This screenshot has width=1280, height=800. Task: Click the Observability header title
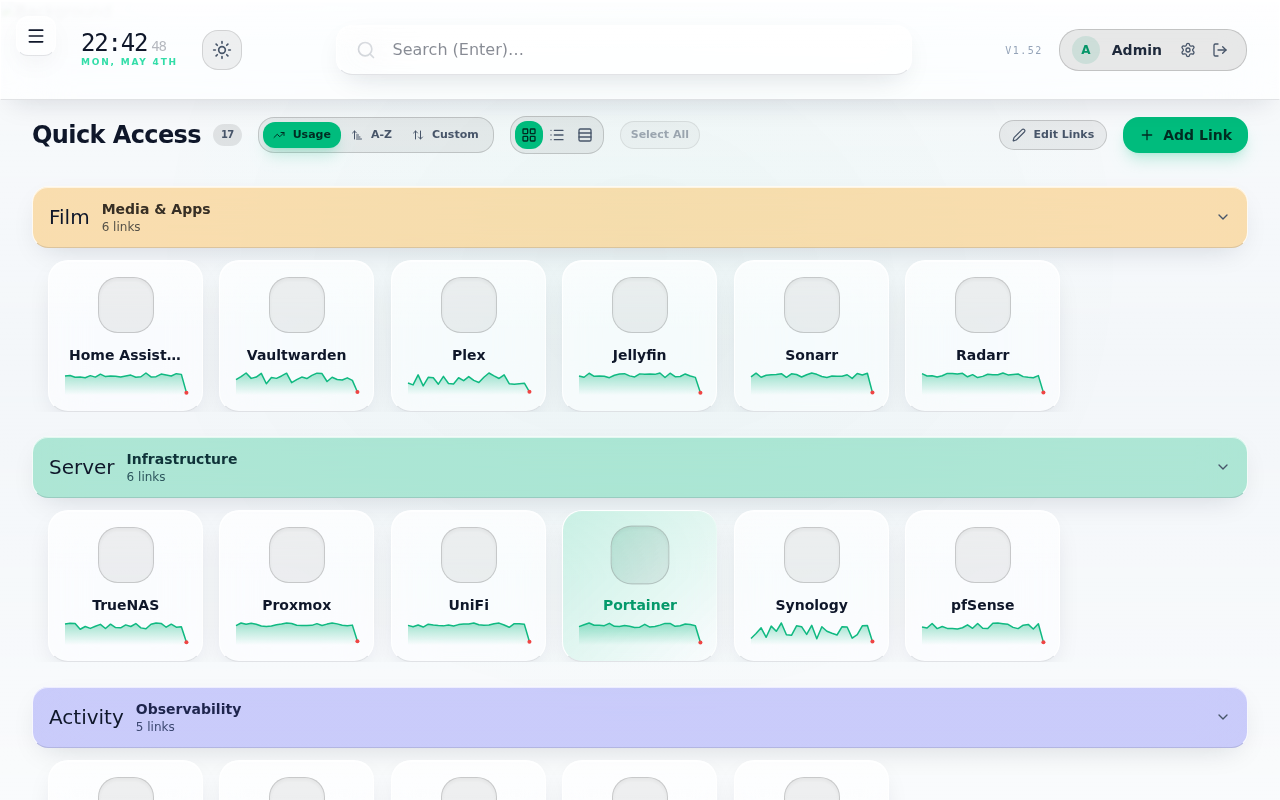pyautogui.click(x=189, y=709)
